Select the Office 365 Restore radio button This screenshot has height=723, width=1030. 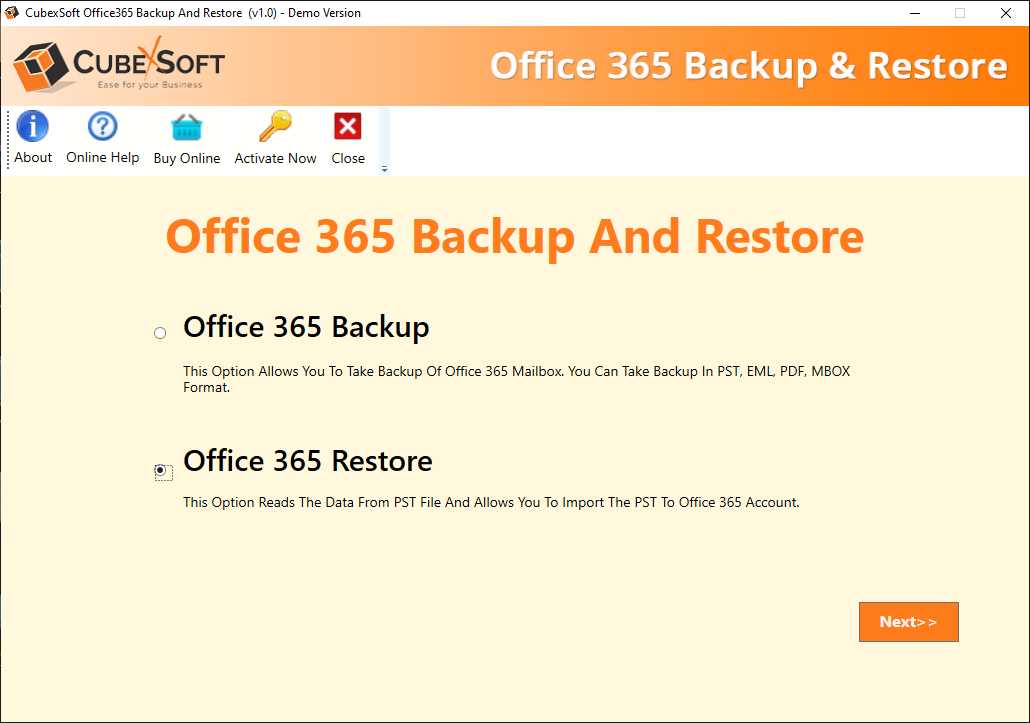click(160, 470)
